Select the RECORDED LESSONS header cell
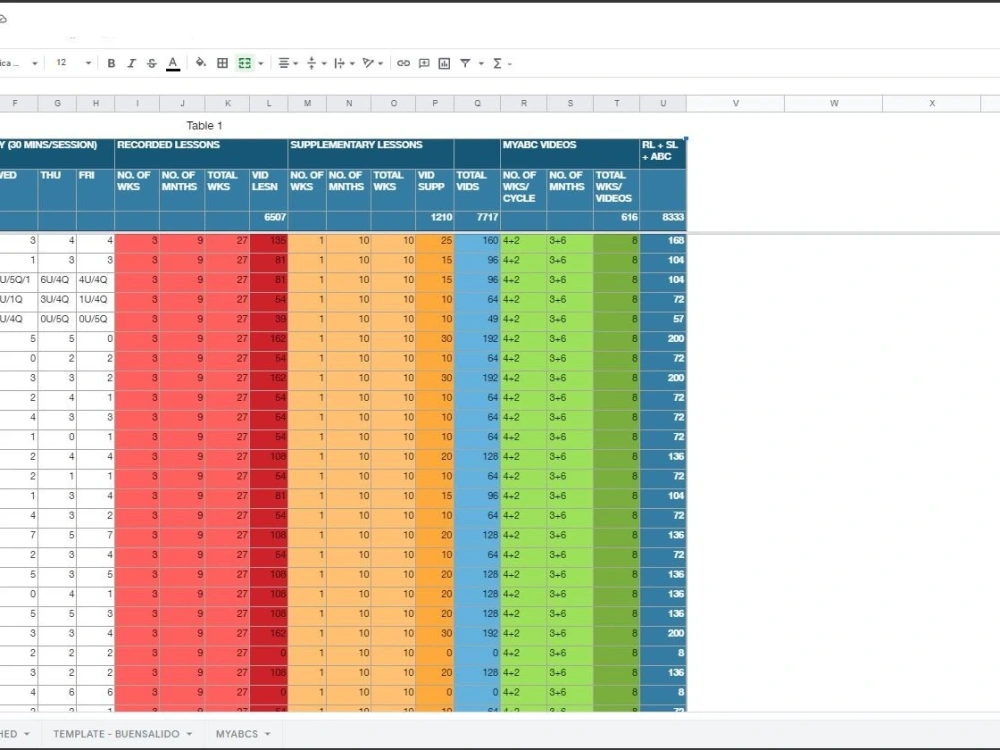This screenshot has width=1000, height=750. pyautogui.click(x=201, y=154)
